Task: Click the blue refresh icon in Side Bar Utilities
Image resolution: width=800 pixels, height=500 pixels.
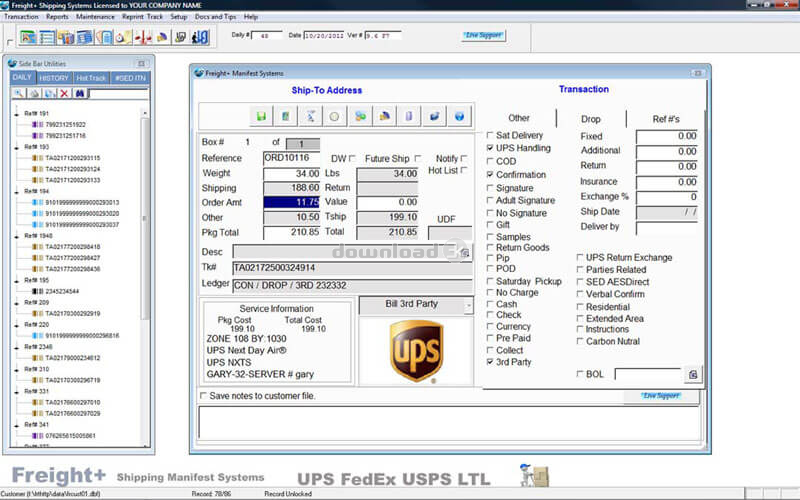Action: (x=49, y=93)
